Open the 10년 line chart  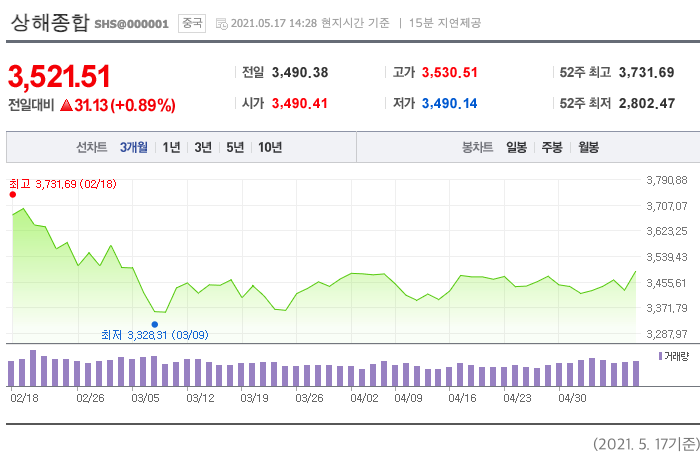point(269,147)
